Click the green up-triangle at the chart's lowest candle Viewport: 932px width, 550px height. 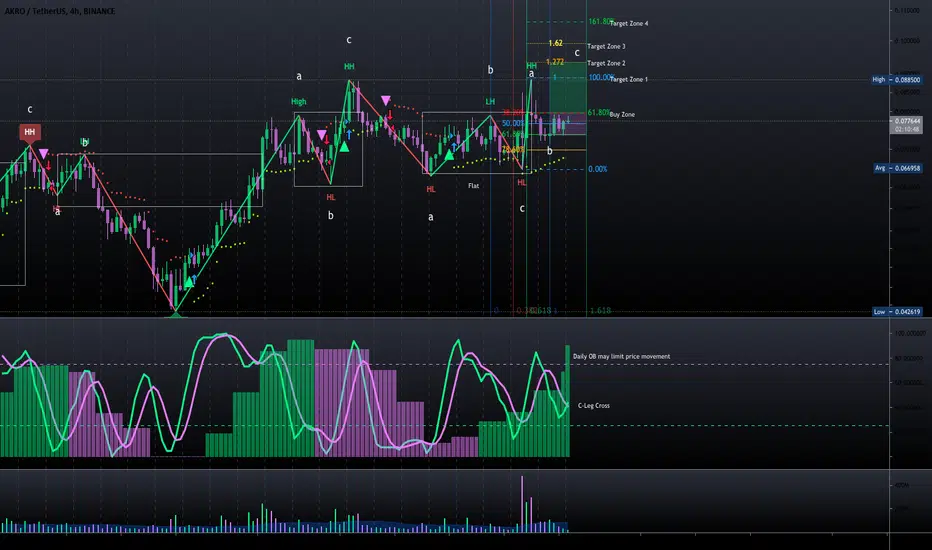point(175,313)
